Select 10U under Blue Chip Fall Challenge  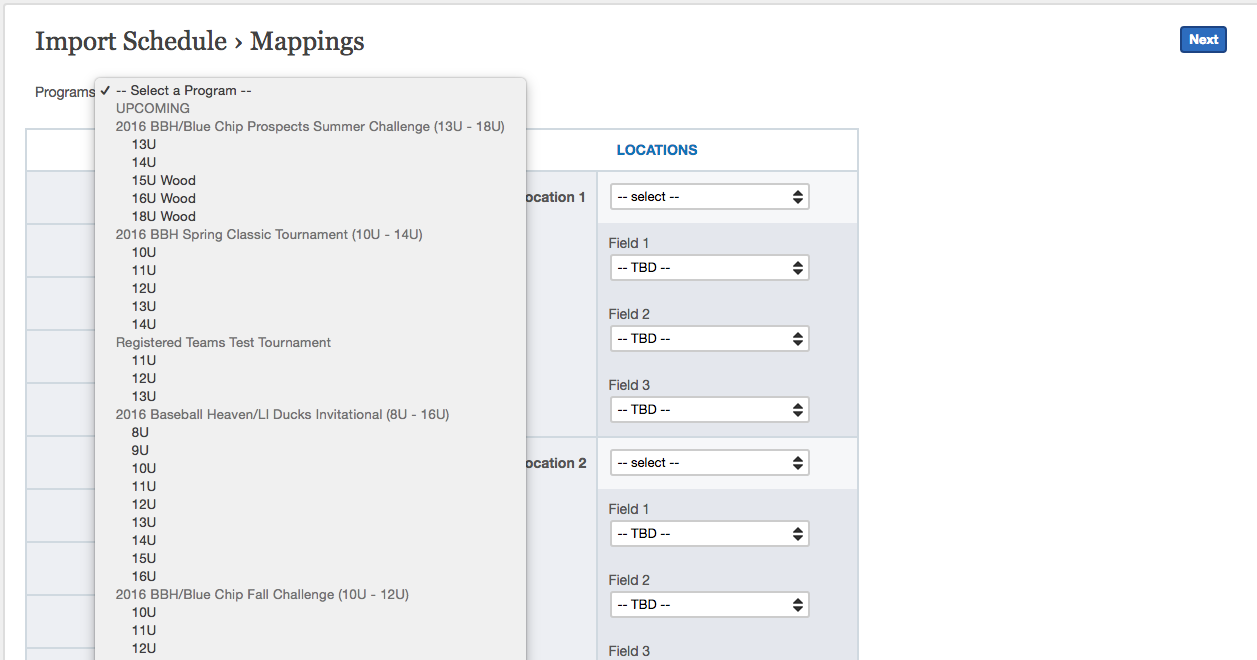(x=310, y=612)
